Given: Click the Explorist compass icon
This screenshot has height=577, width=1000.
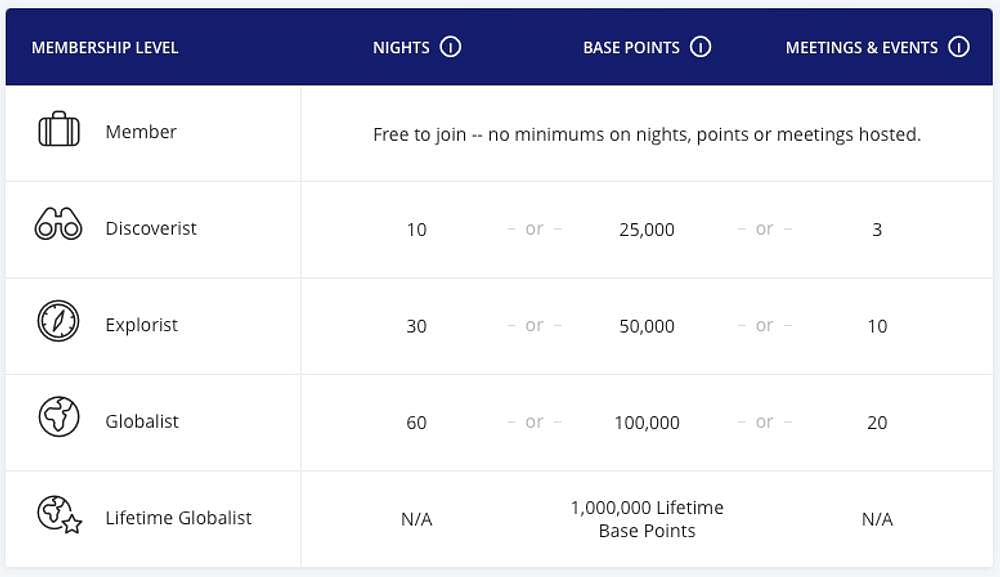Looking at the screenshot, I should (x=58, y=321).
